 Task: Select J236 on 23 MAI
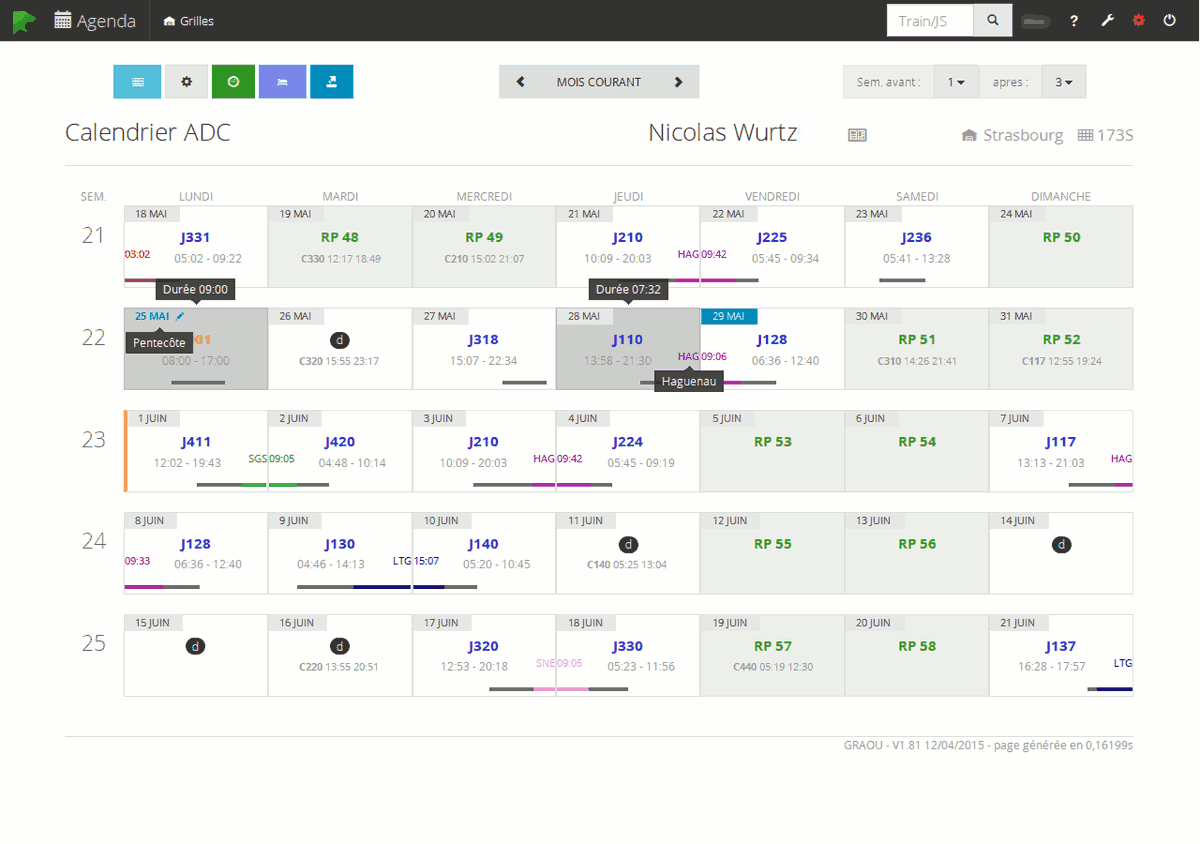click(916, 237)
